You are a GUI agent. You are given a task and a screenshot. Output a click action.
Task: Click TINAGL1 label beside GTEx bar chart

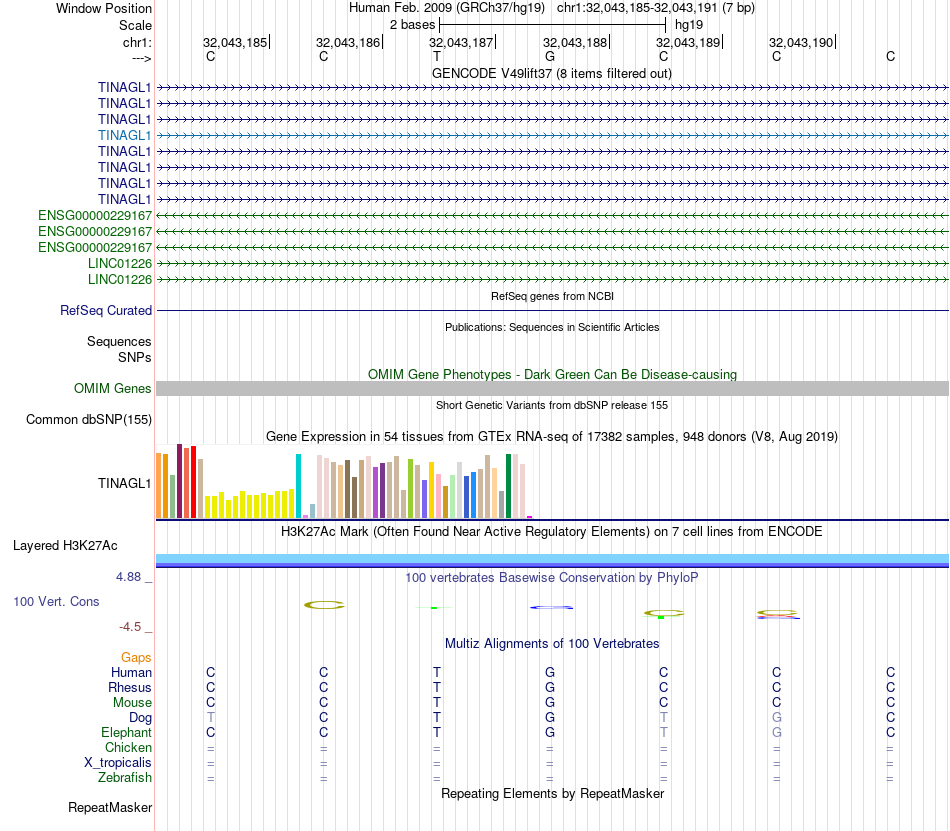point(124,483)
